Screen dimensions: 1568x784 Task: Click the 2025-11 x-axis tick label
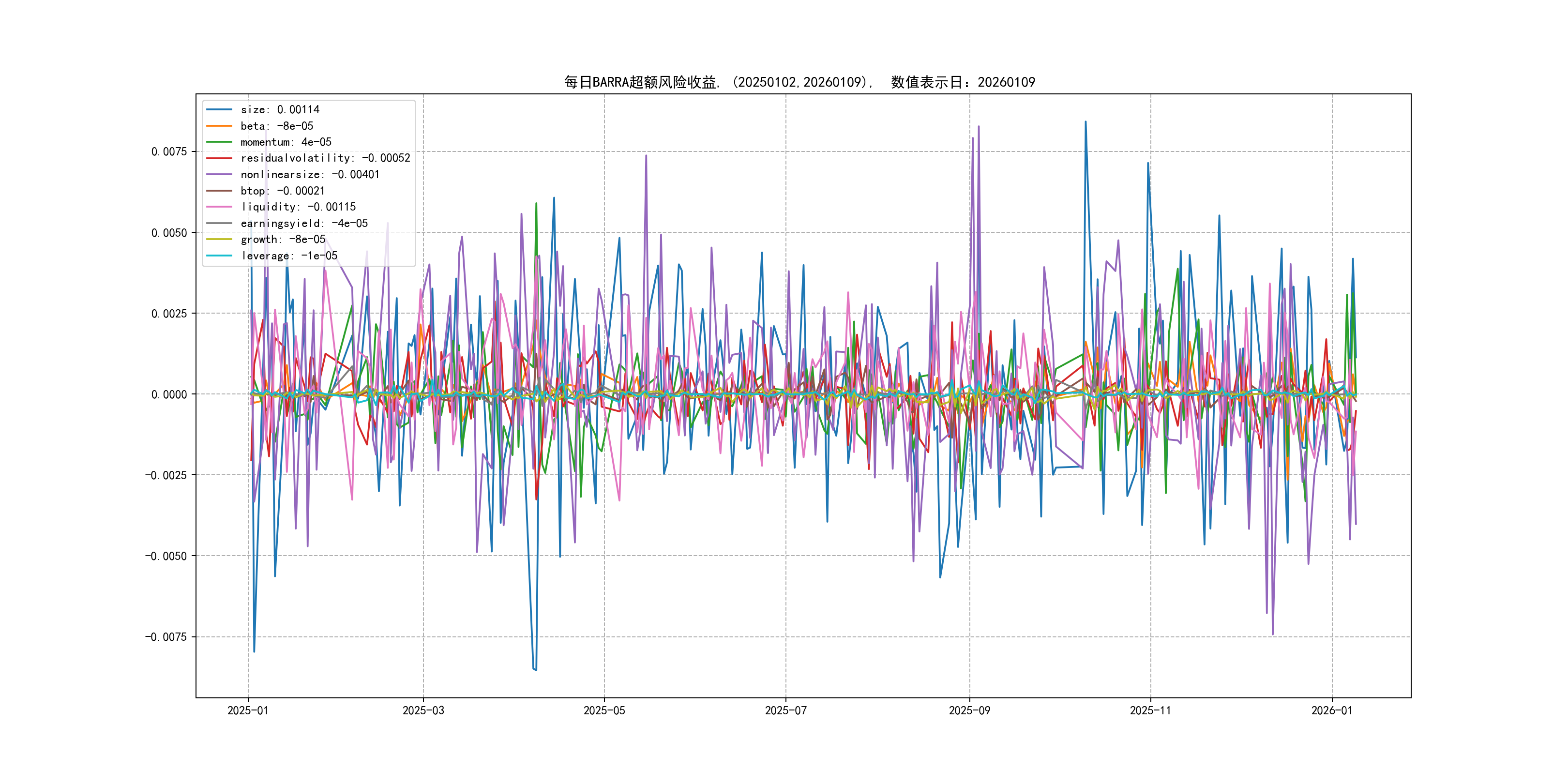point(1150,710)
